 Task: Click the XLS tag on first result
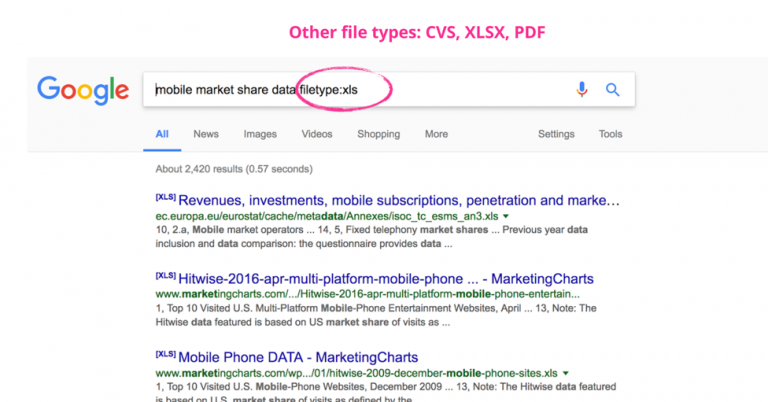[165, 197]
